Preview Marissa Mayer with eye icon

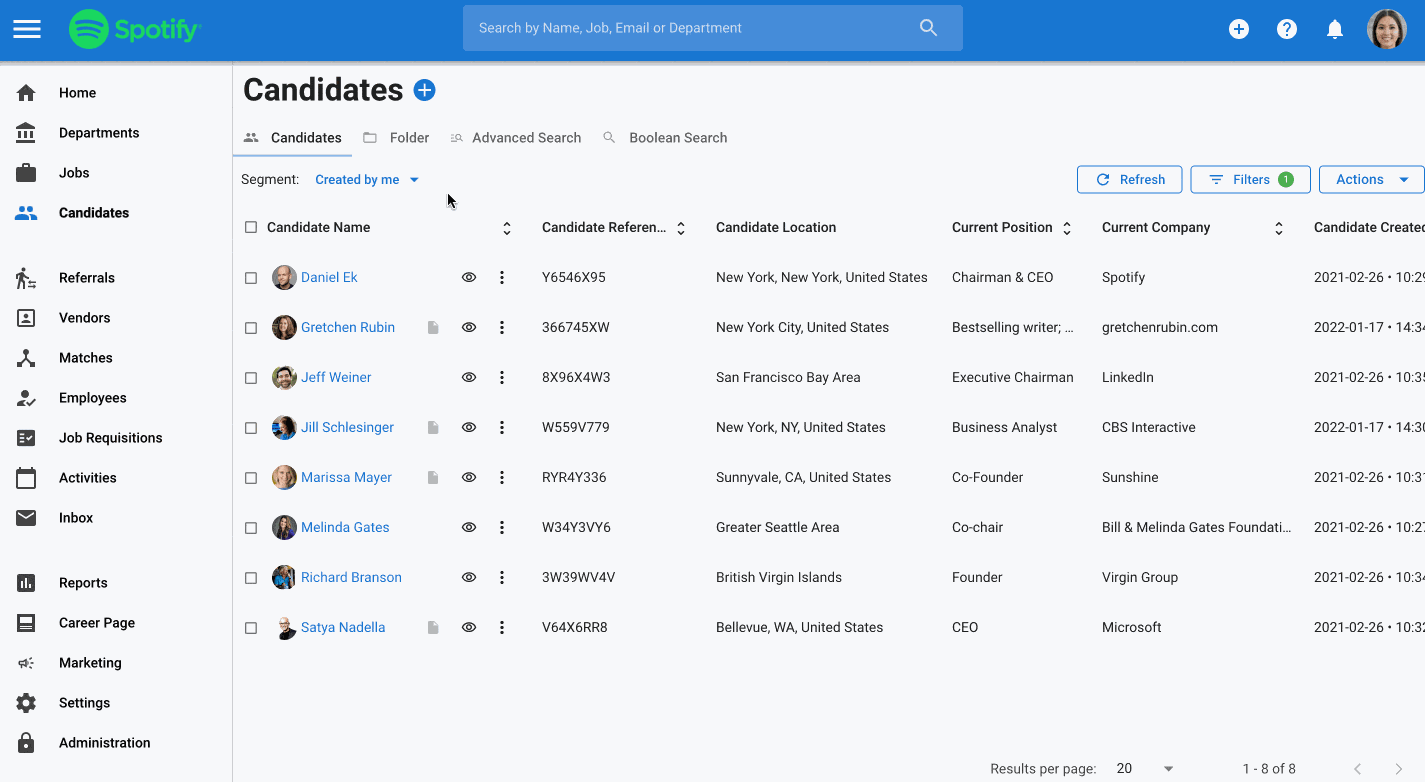469,478
